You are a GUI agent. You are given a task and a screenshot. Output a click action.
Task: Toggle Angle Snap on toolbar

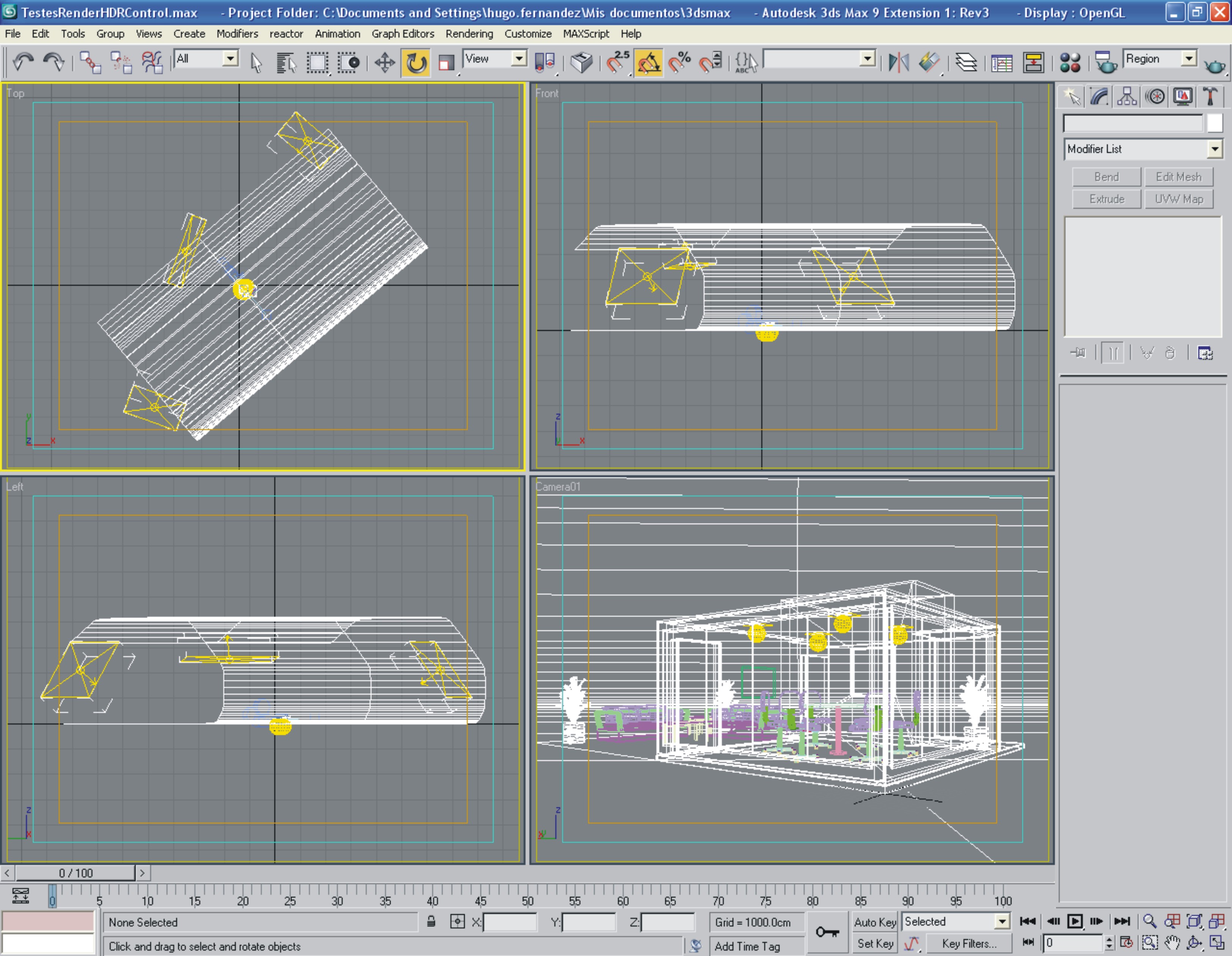(649, 62)
